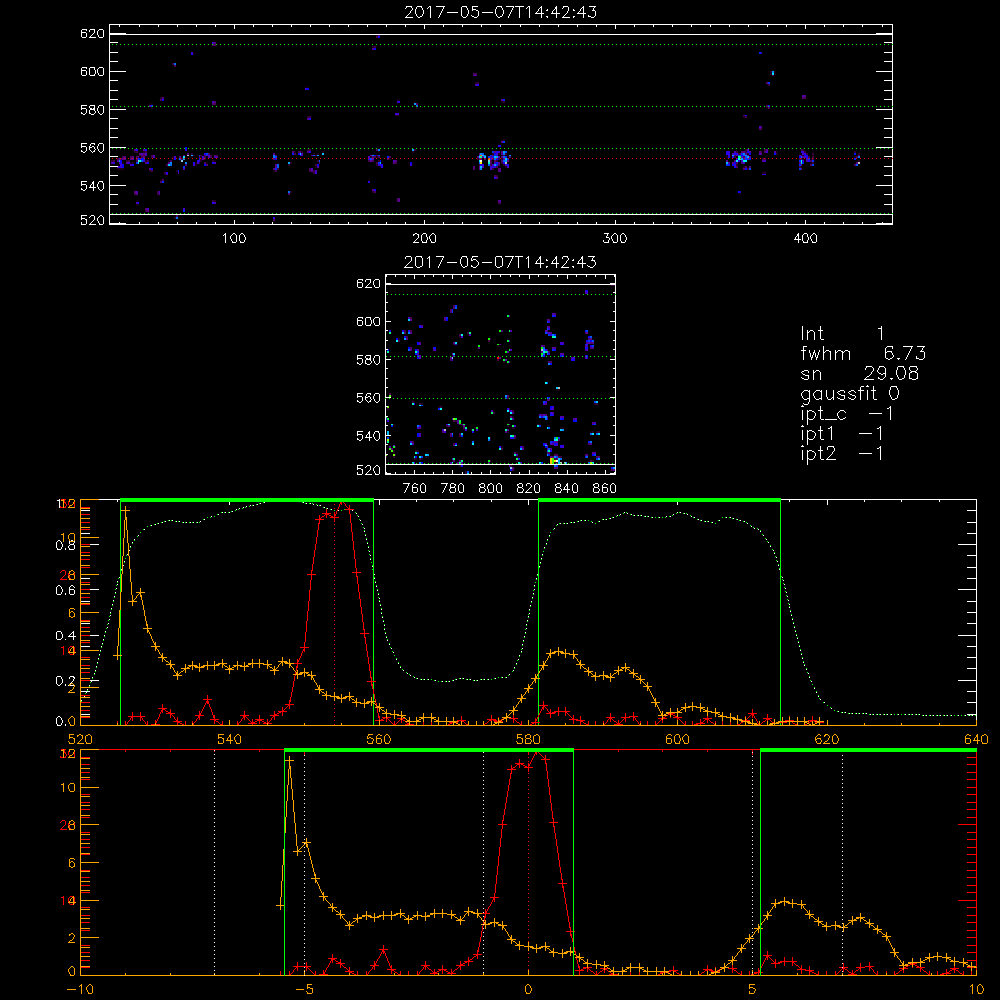Image resolution: width=1000 pixels, height=1000 pixels.
Task: Click x-axis label 860 on middle image
Action: [605, 489]
